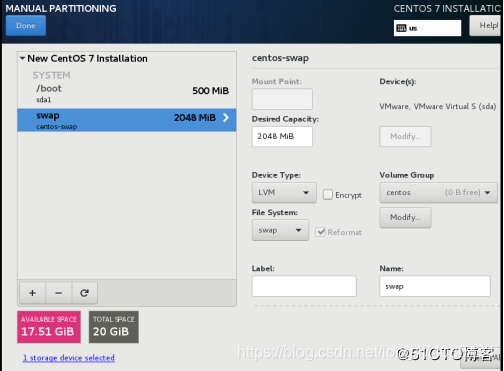The height and width of the screenshot is (371, 504).
Task: Edit the Name field containing swap
Action: click(435, 286)
